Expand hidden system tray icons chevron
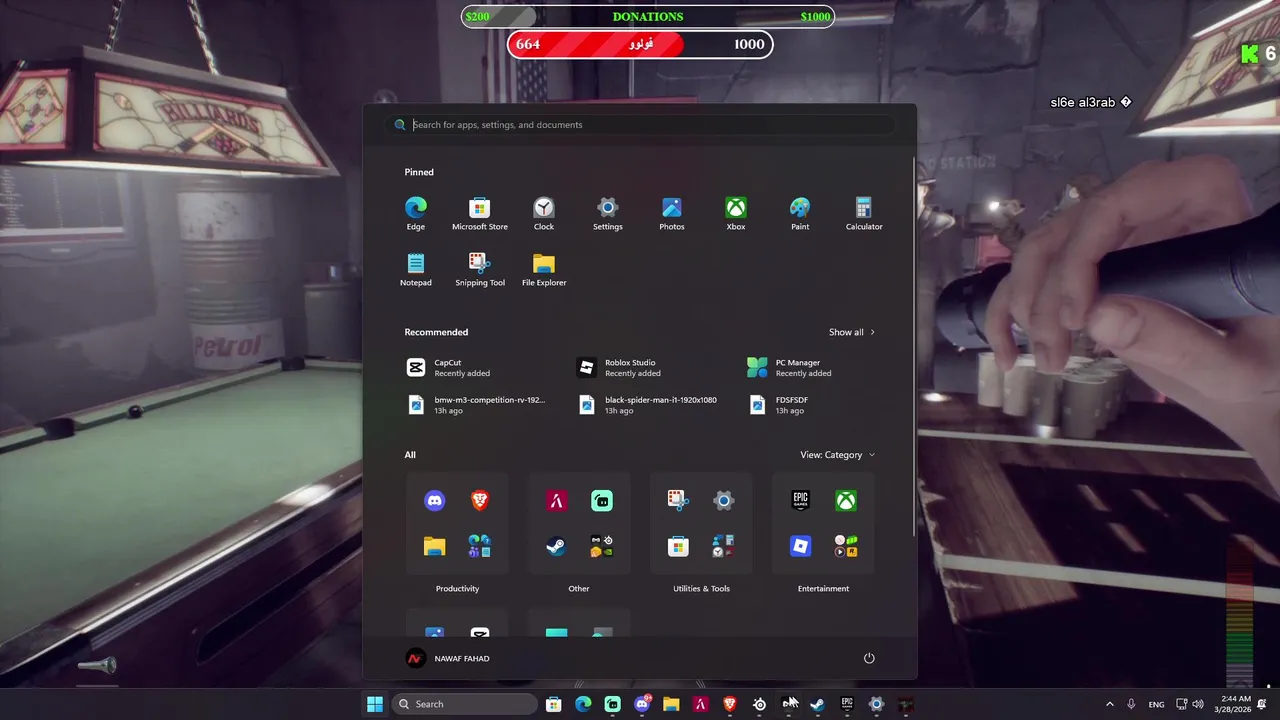1280x720 pixels. 1109,704
